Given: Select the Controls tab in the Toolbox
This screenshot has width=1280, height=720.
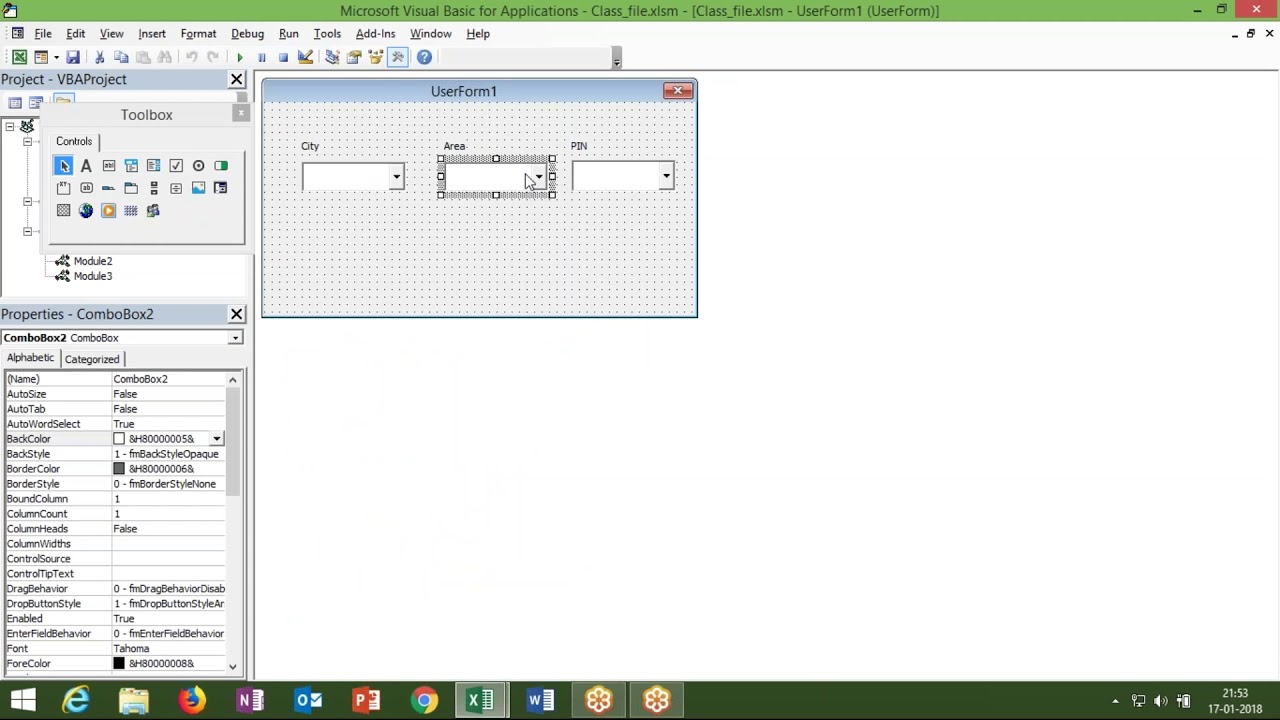Looking at the screenshot, I should [x=74, y=142].
